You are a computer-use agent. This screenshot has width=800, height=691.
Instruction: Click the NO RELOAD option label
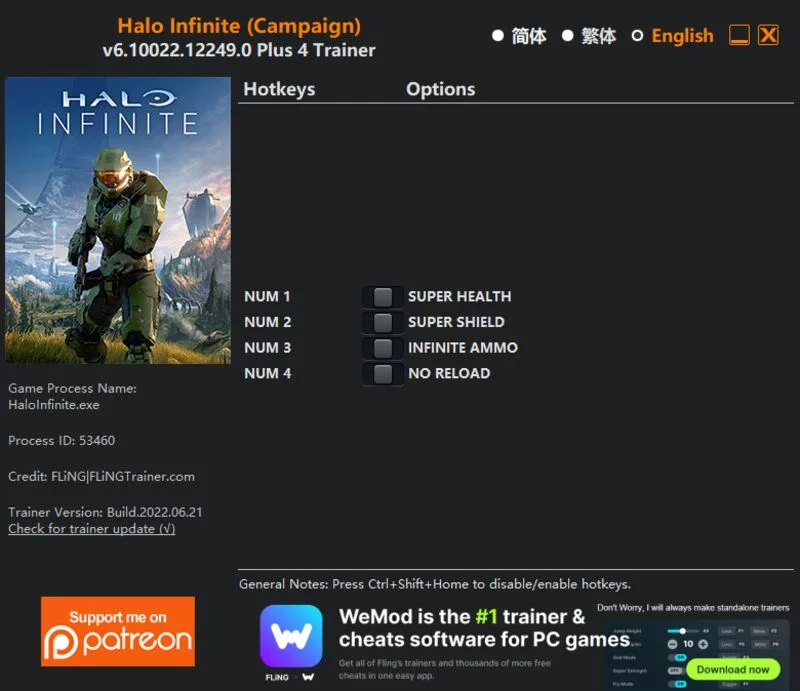(449, 374)
